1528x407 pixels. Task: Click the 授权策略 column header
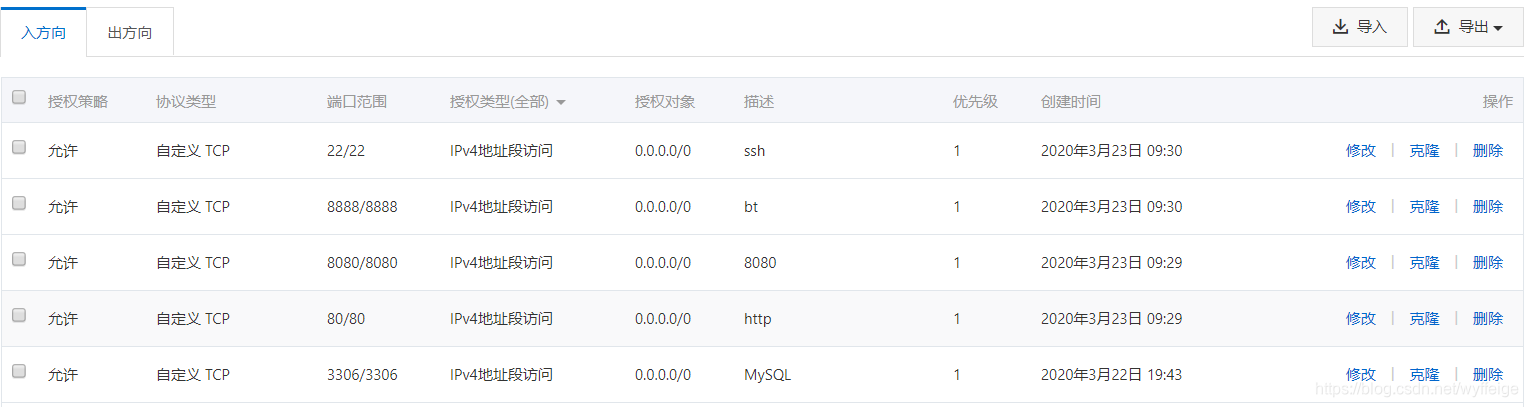click(78, 102)
